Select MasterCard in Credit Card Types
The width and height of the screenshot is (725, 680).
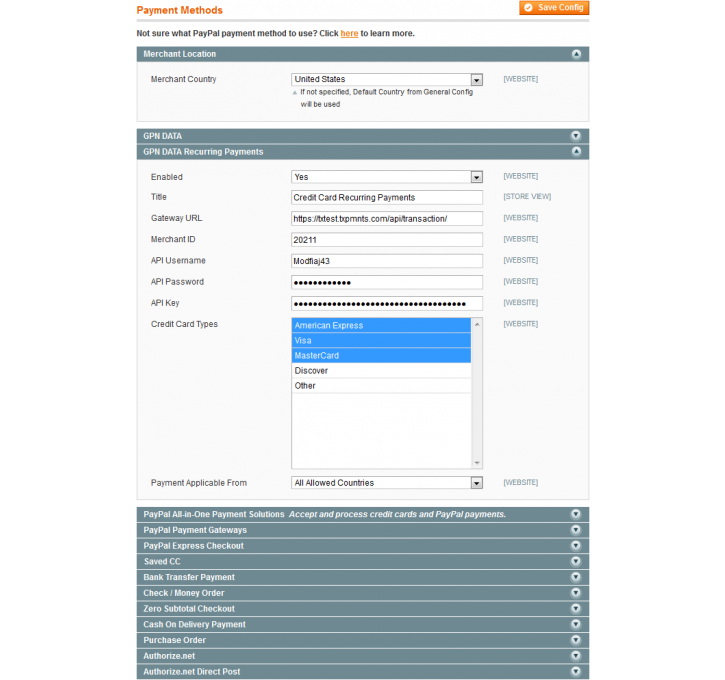[x=381, y=355]
